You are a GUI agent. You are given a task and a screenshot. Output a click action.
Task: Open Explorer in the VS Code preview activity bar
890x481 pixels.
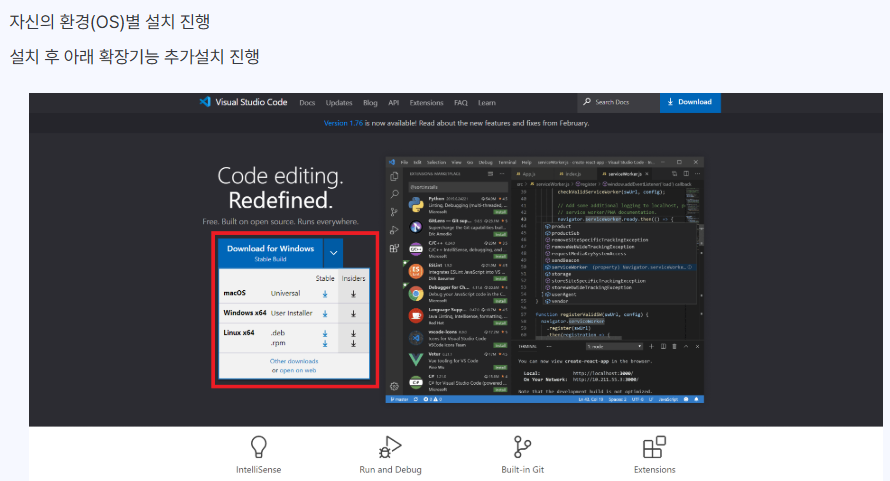coord(394,177)
